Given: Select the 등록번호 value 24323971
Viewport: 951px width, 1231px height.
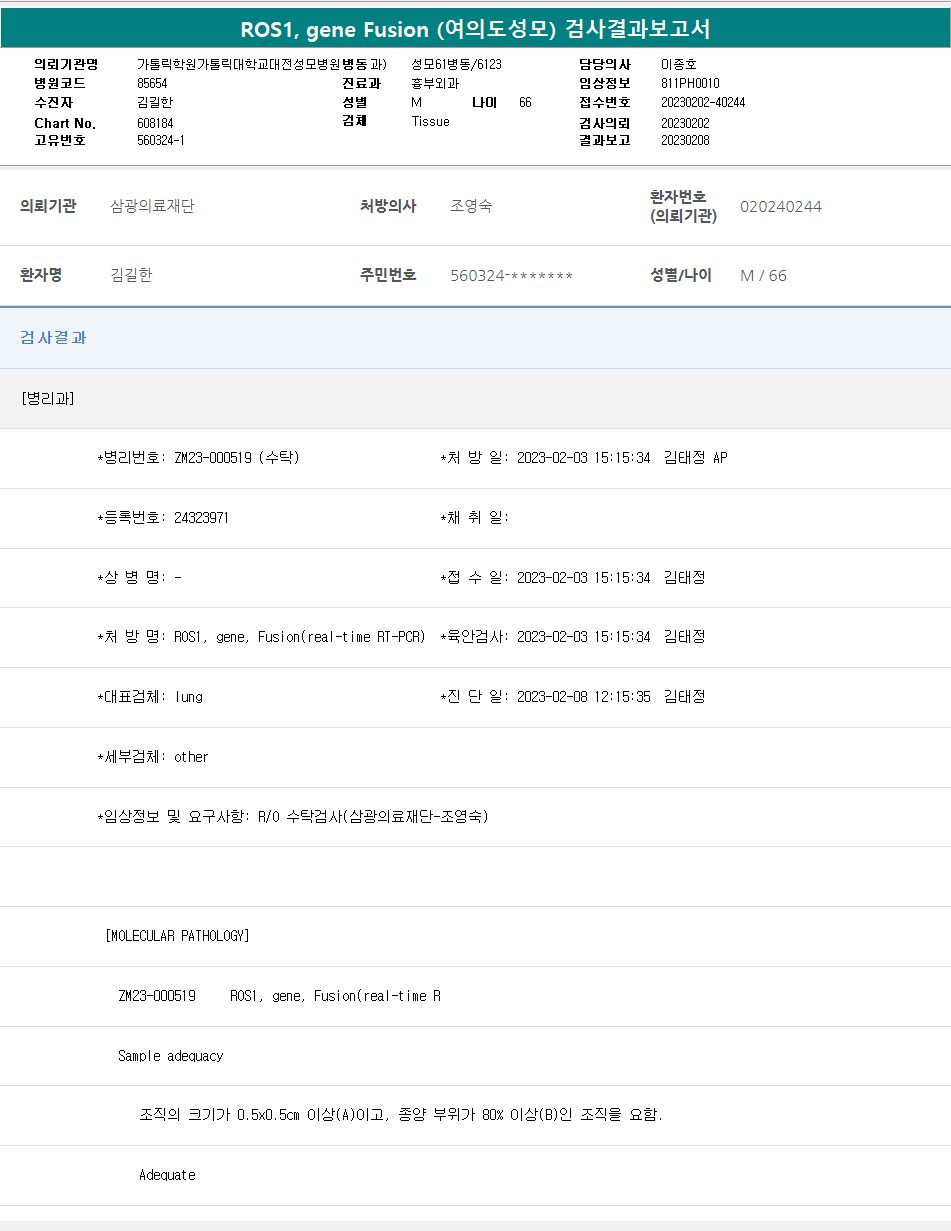Looking at the screenshot, I should (x=201, y=518).
